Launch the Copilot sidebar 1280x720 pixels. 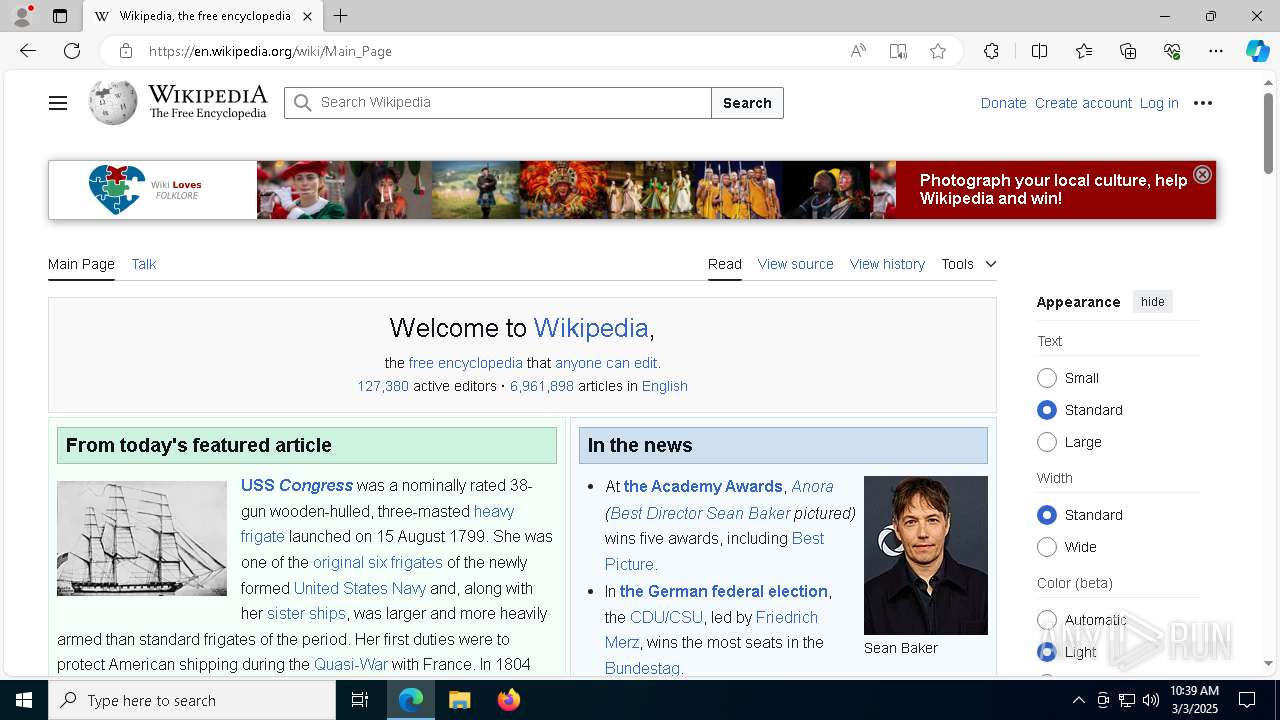pos(1257,51)
